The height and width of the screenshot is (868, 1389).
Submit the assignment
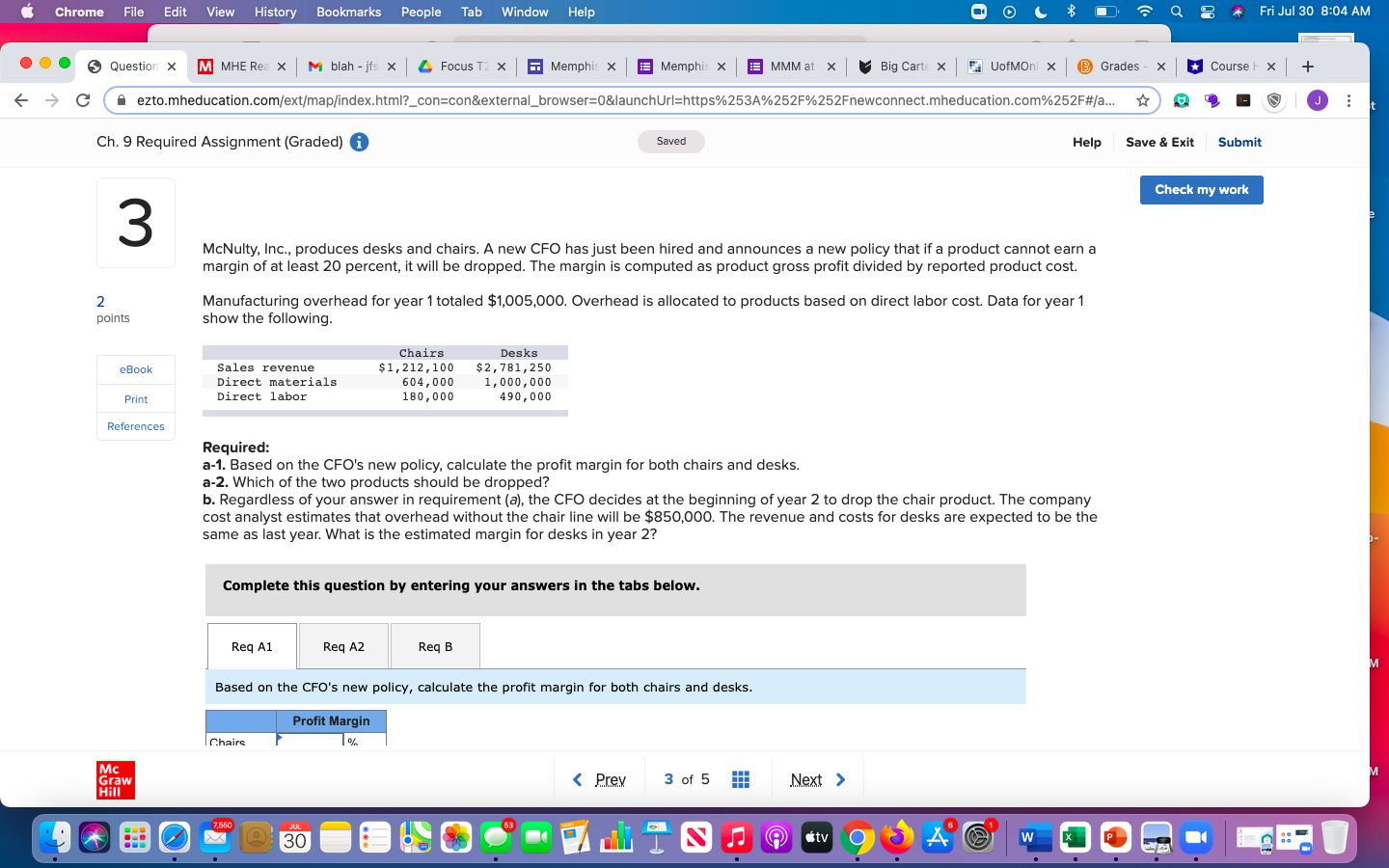(x=1239, y=142)
